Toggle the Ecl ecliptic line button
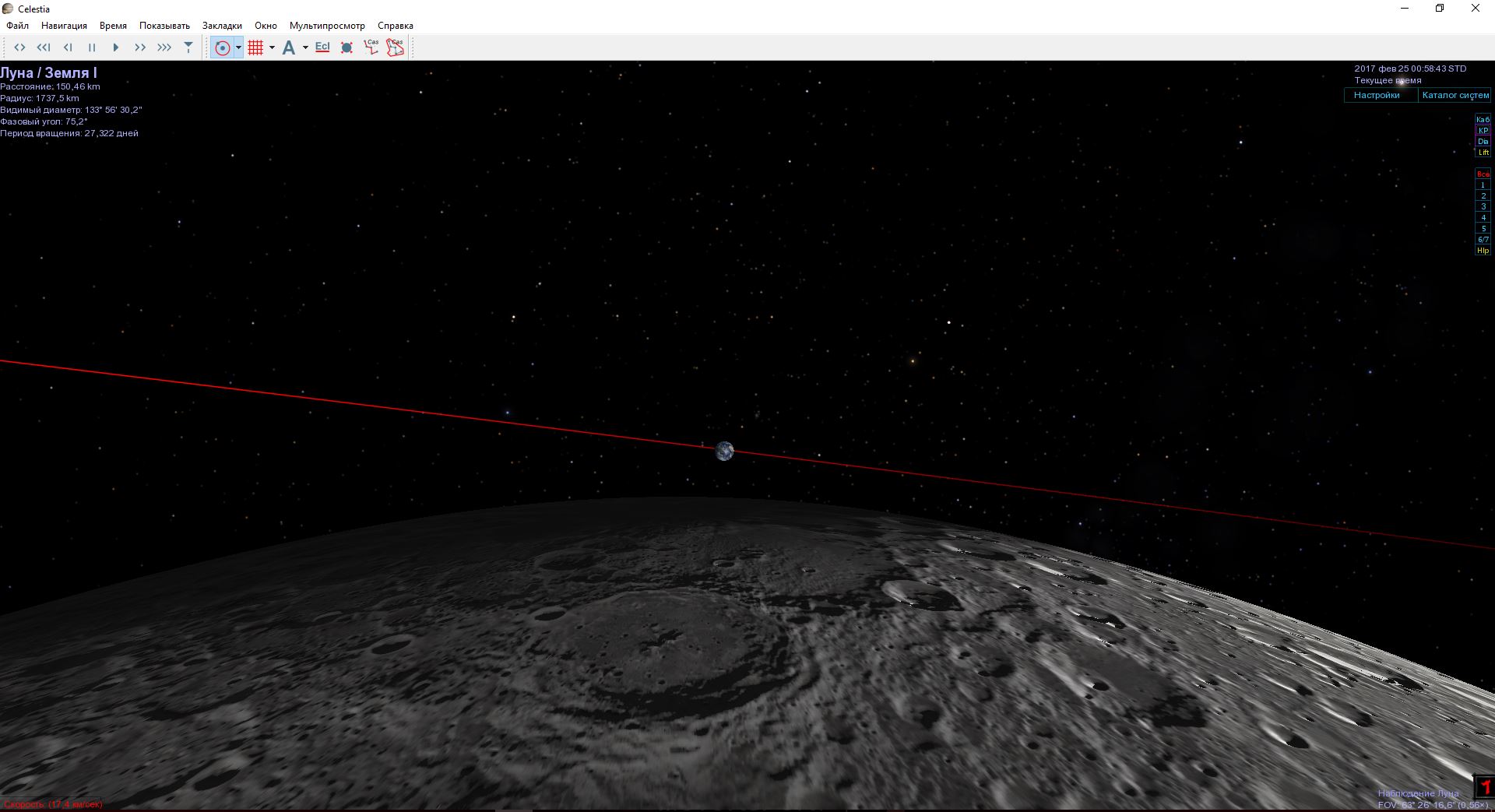 tap(322, 47)
